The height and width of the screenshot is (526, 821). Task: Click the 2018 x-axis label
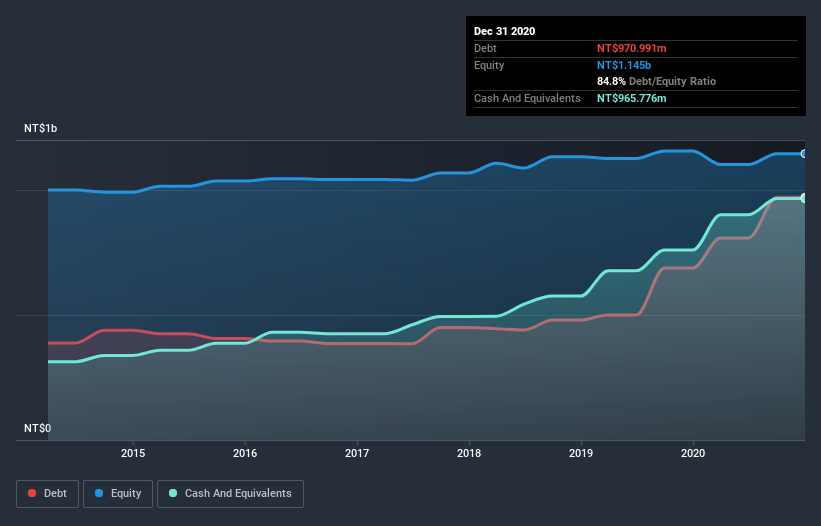(469, 453)
